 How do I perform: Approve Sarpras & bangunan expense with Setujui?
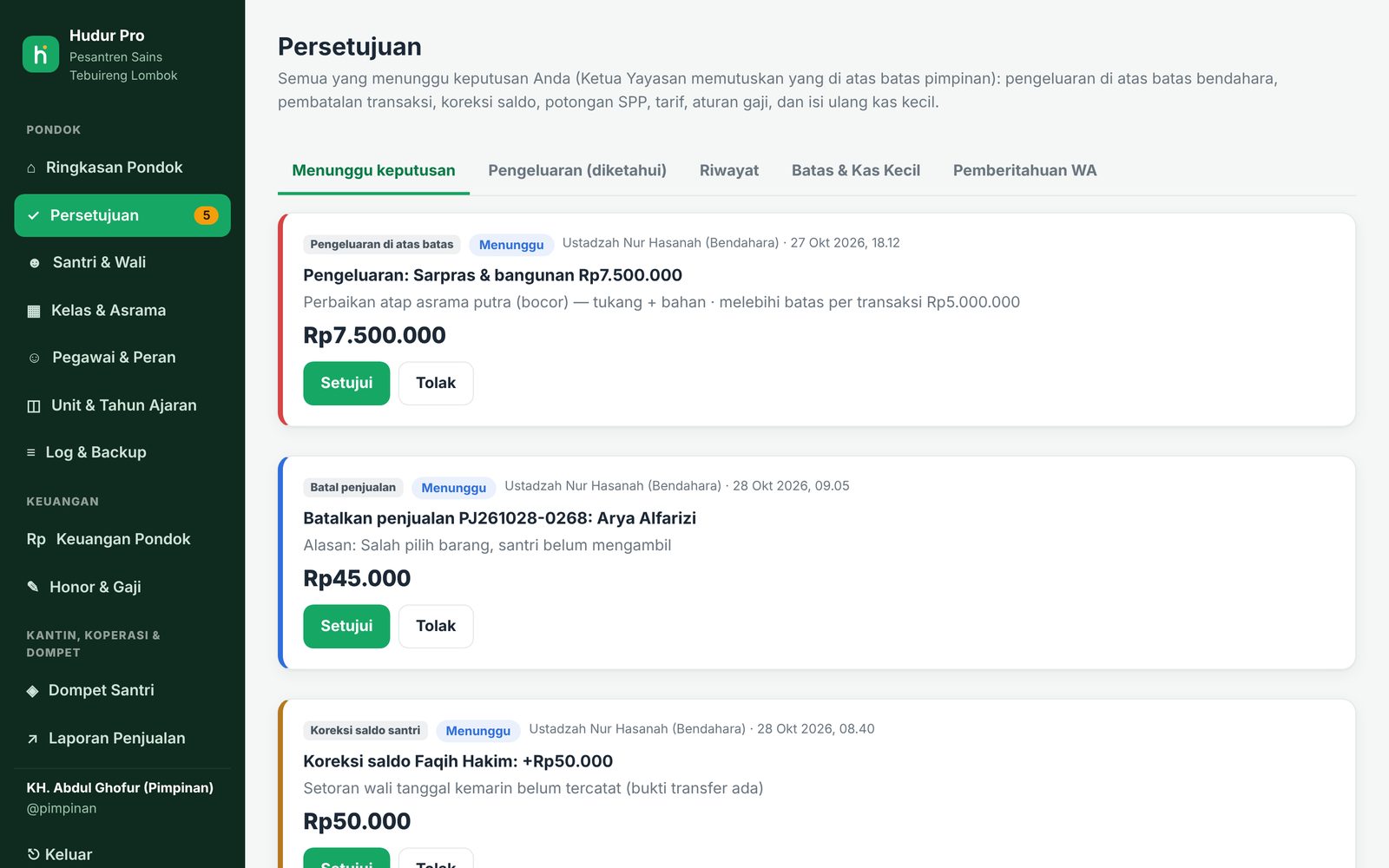pyautogui.click(x=346, y=383)
